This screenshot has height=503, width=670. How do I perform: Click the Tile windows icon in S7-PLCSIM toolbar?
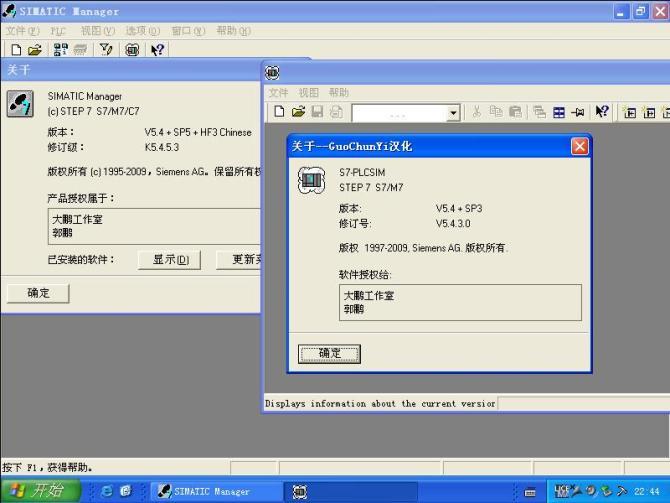coord(559,112)
